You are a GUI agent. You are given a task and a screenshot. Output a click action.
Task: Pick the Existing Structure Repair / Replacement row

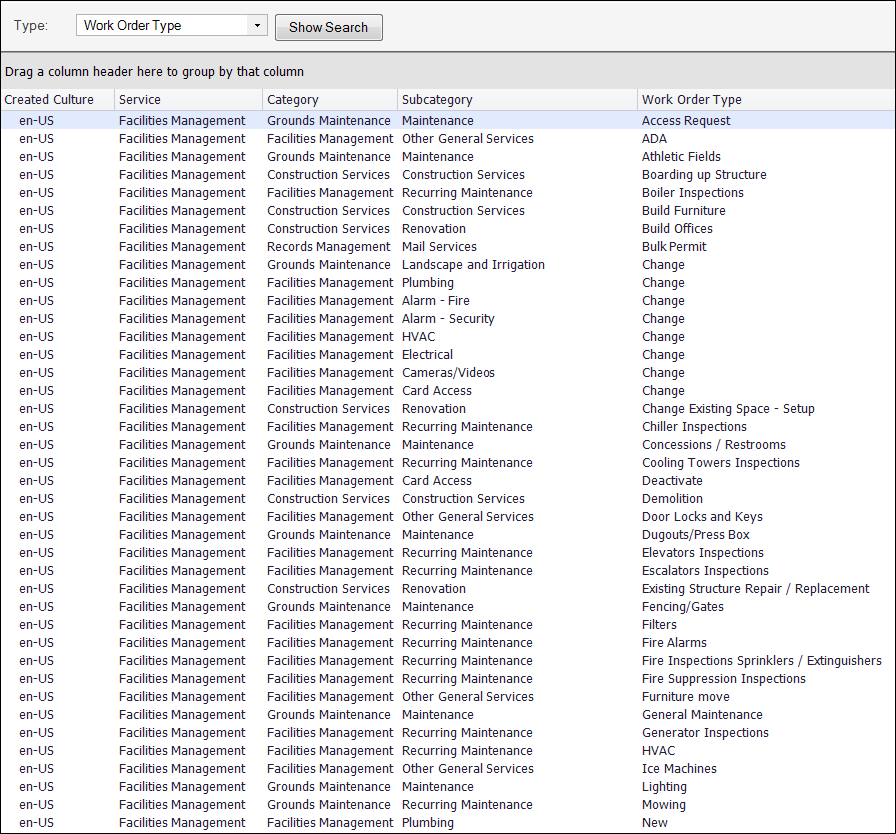pyautogui.click(x=755, y=589)
